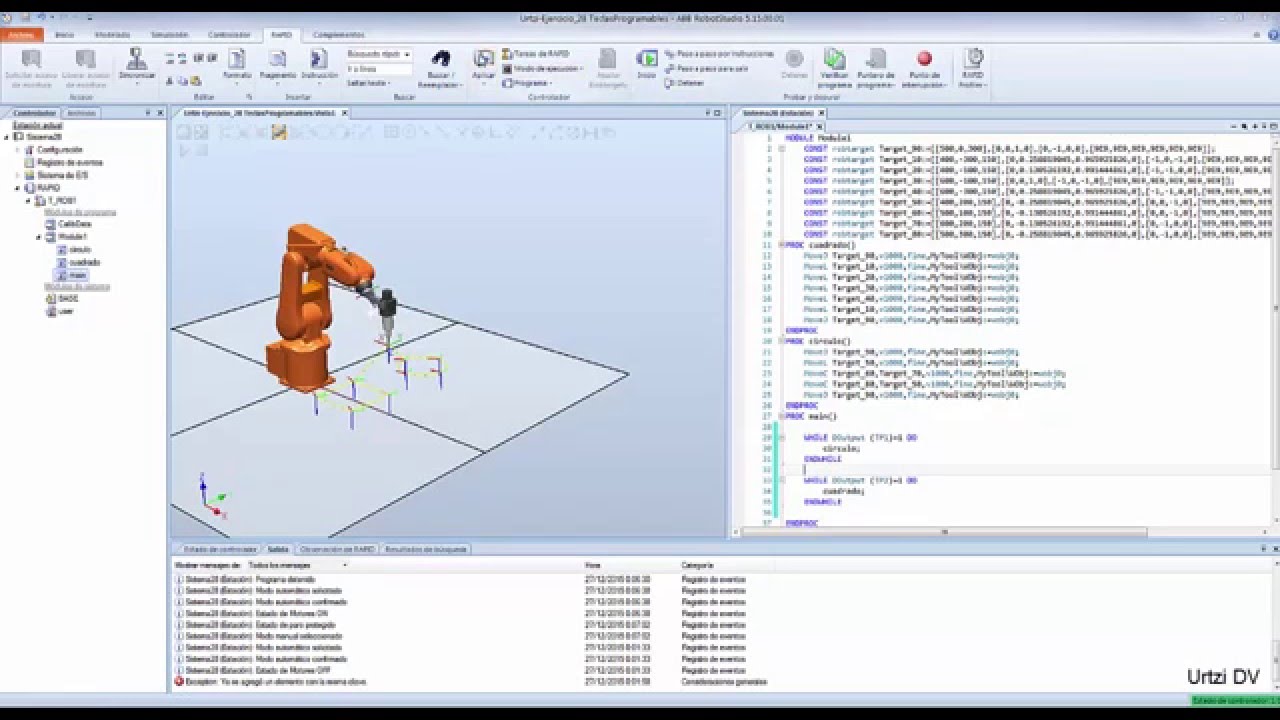Click the Ir a línea input field
Image resolution: width=1280 pixels, height=720 pixels.
[378, 68]
